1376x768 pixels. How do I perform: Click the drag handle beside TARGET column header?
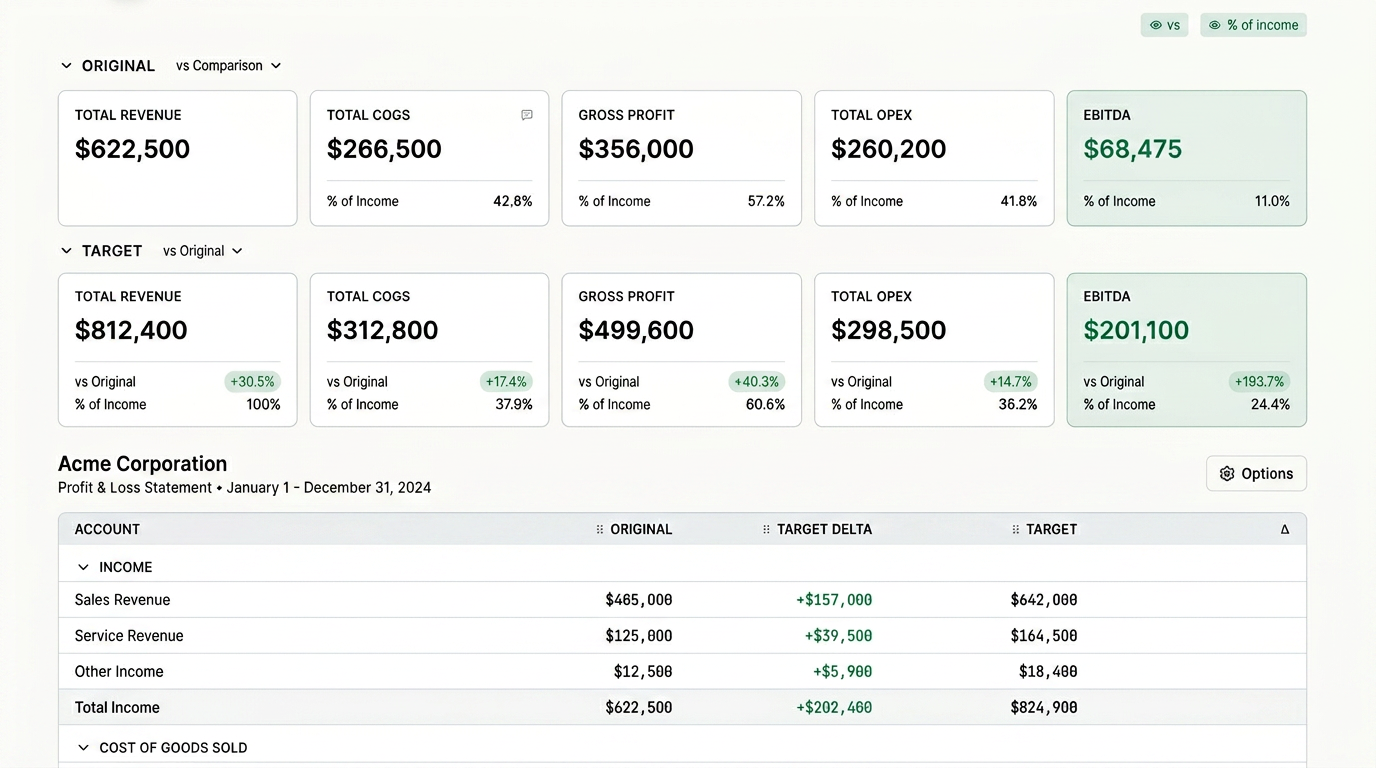point(1015,530)
